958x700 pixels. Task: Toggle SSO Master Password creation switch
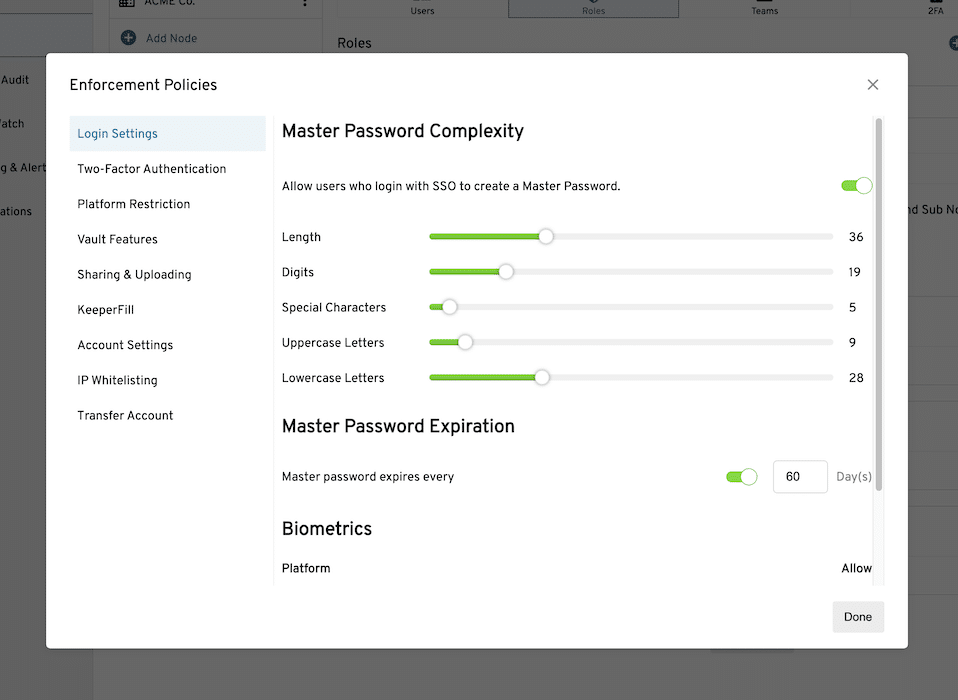pyautogui.click(x=856, y=186)
